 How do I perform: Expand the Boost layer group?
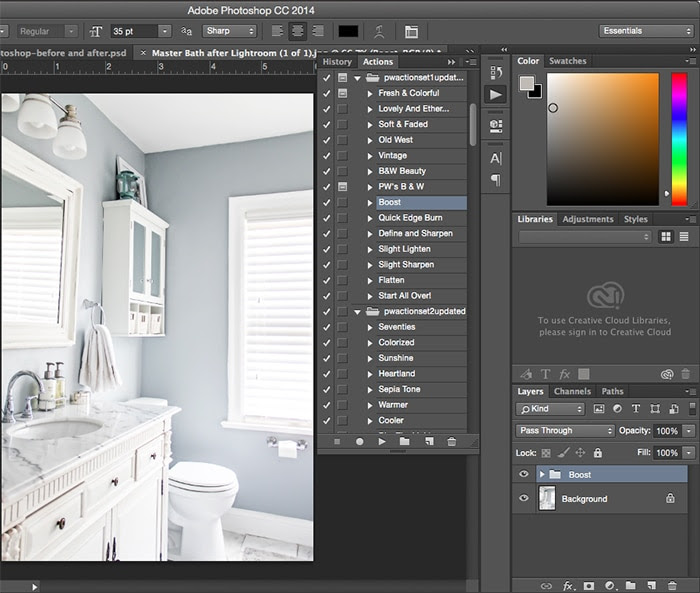[543, 474]
